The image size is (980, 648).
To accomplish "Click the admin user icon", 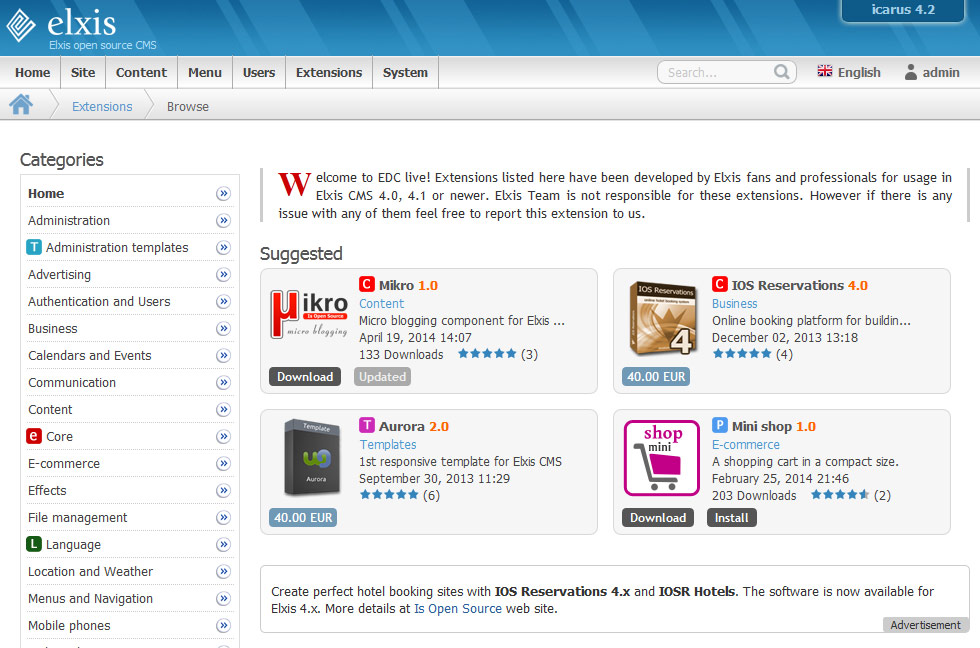I will point(911,72).
